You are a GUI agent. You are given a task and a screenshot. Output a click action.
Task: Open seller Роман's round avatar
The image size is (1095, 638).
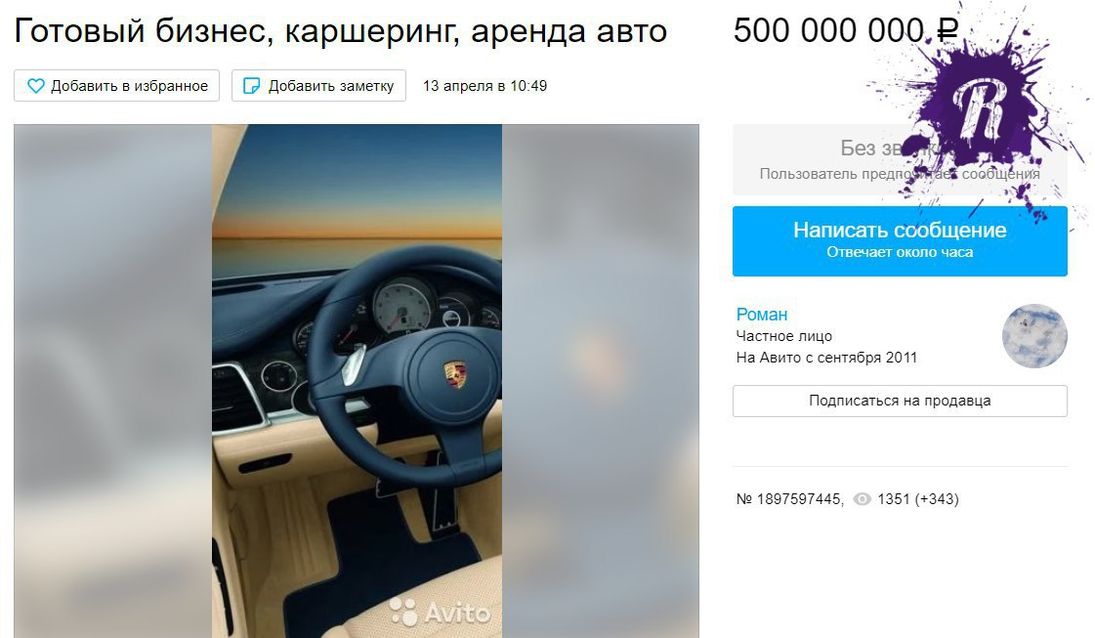[x=1034, y=336]
